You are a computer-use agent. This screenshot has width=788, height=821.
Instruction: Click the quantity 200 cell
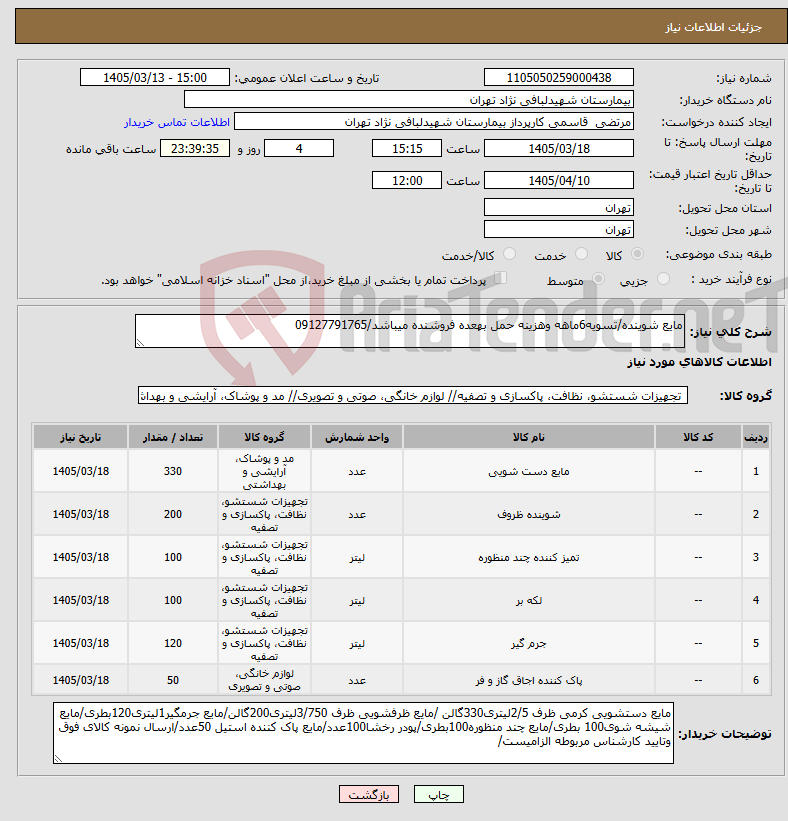[173, 514]
